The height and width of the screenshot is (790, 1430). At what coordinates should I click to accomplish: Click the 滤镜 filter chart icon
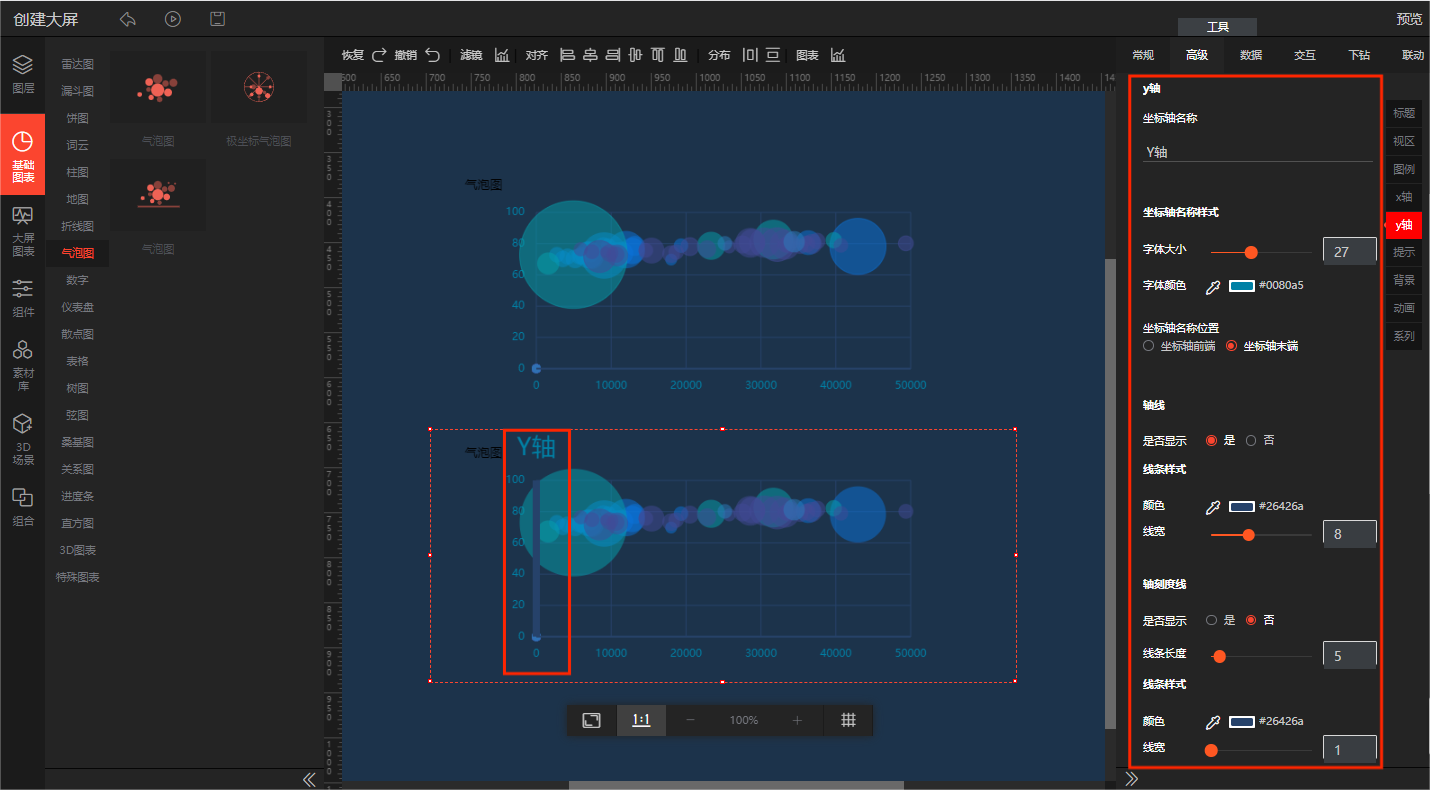click(502, 55)
